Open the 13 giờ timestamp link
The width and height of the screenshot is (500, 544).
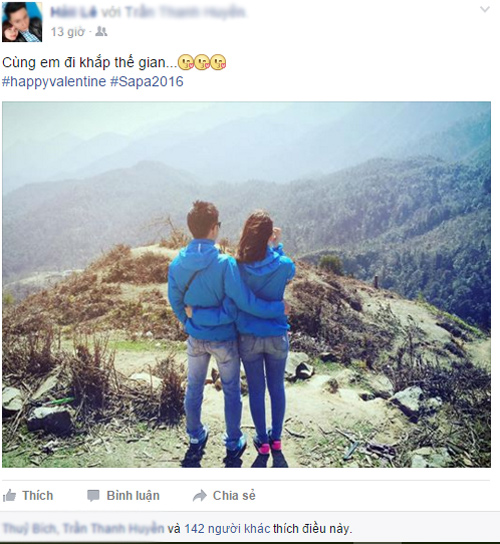(68, 32)
